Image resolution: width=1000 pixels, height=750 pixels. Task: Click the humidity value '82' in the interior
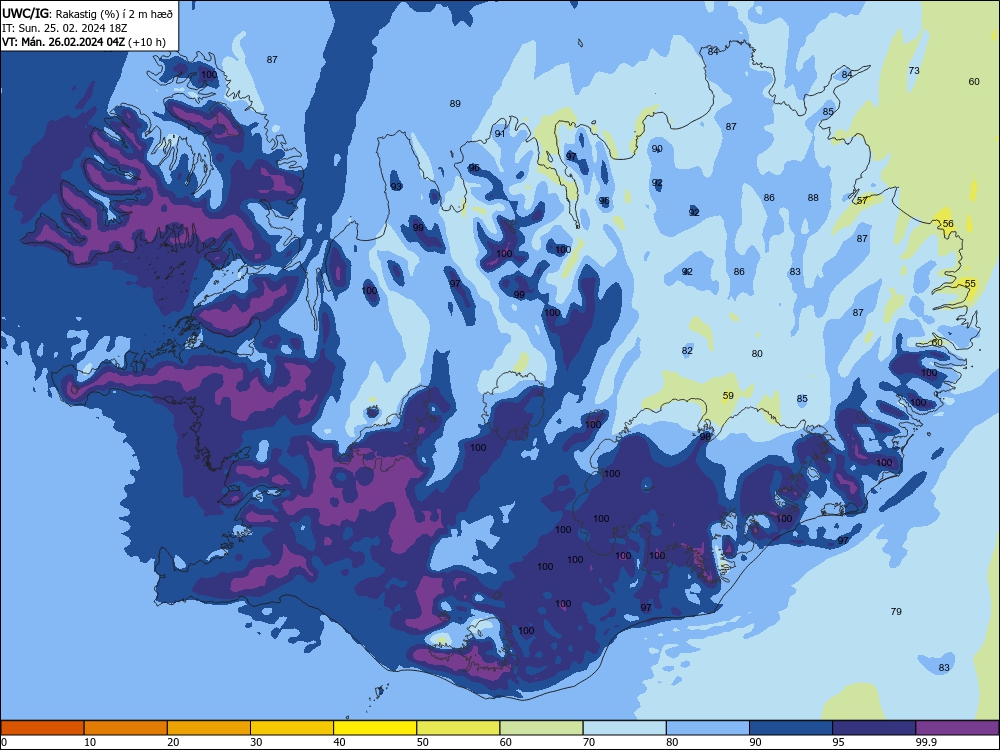pos(687,351)
